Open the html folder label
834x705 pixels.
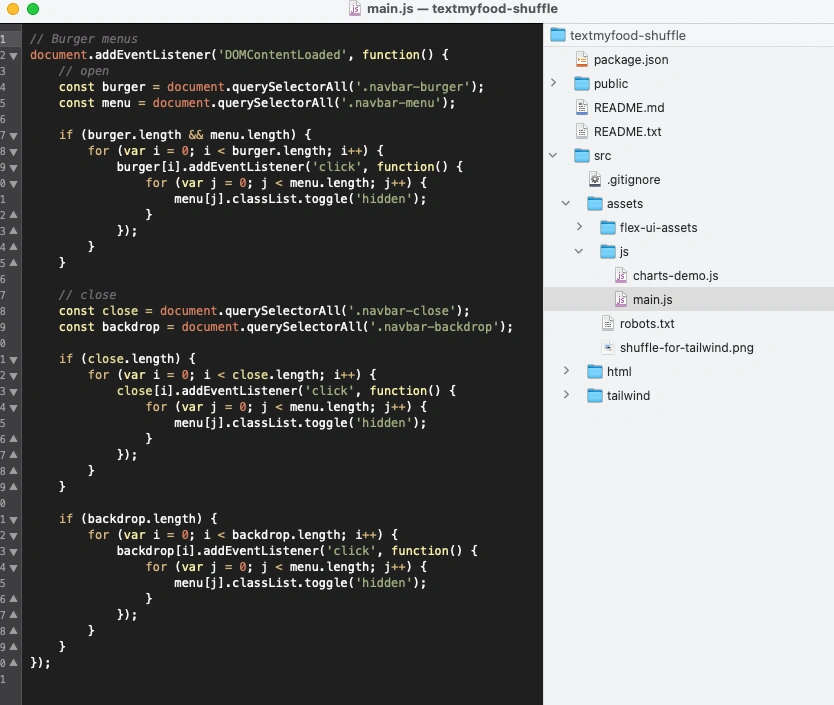619,372
